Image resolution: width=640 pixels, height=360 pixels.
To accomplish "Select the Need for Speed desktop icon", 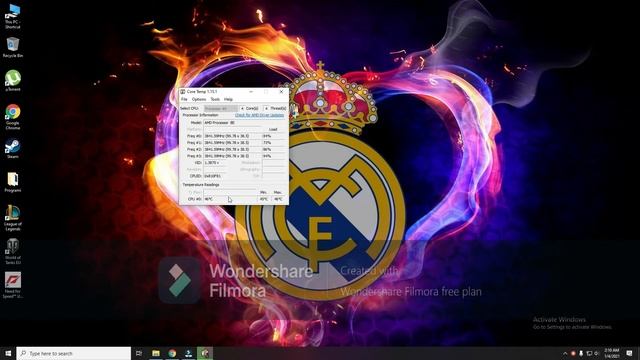I will pyautogui.click(x=13, y=285).
